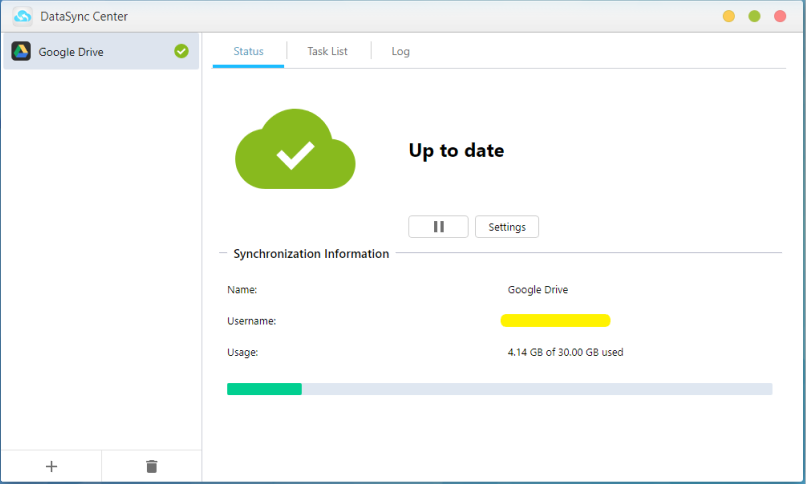Image resolution: width=806 pixels, height=484 pixels.
Task: Delete the connection with the trash icon
Action: tap(152, 467)
